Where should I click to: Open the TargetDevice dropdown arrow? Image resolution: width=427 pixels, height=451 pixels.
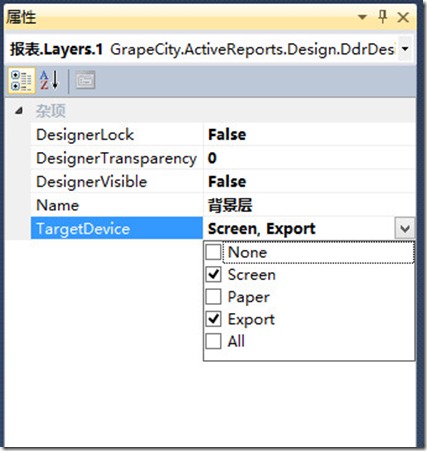tap(405, 228)
